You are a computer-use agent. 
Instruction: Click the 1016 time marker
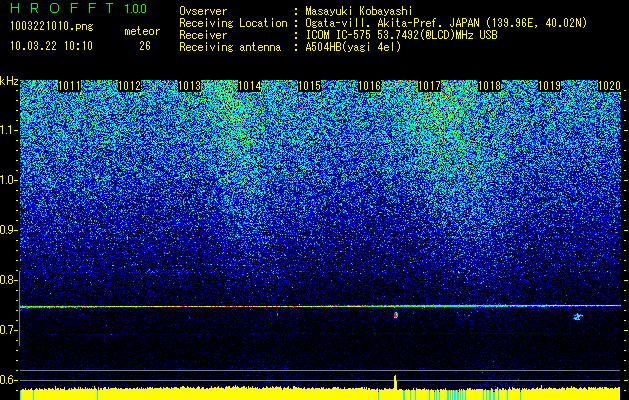tap(369, 86)
